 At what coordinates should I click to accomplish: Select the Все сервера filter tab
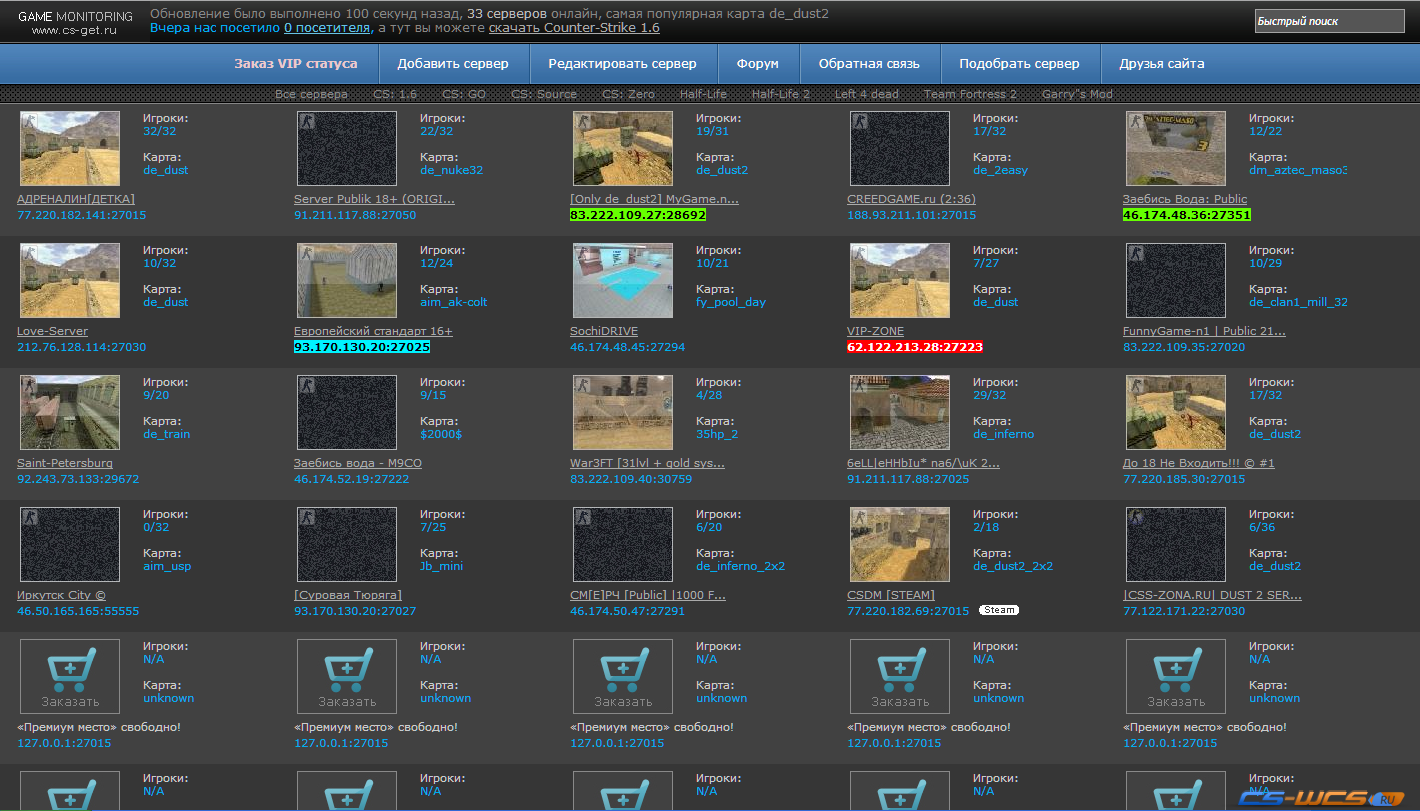click(x=312, y=94)
